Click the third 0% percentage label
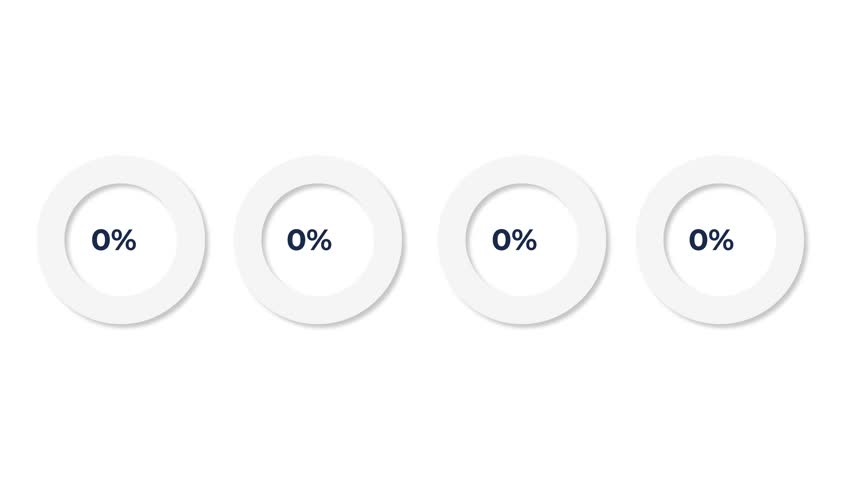The height and width of the screenshot is (480, 852). click(514, 240)
